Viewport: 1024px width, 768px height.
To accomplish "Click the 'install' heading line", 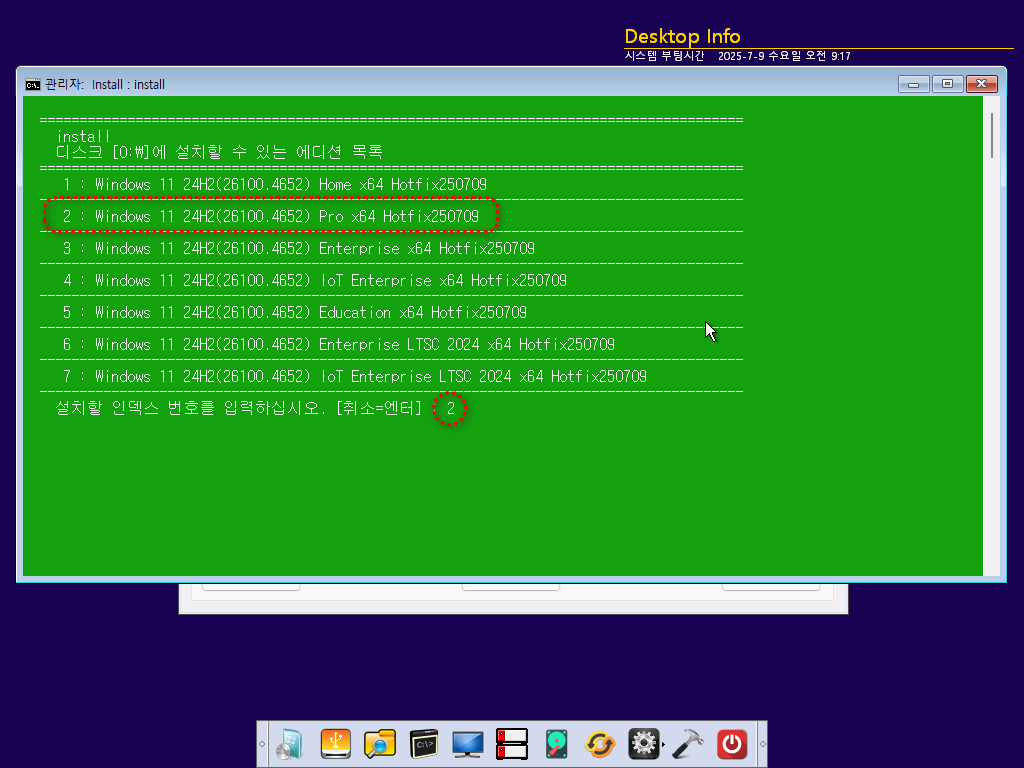I will click(x=83, y=136).
